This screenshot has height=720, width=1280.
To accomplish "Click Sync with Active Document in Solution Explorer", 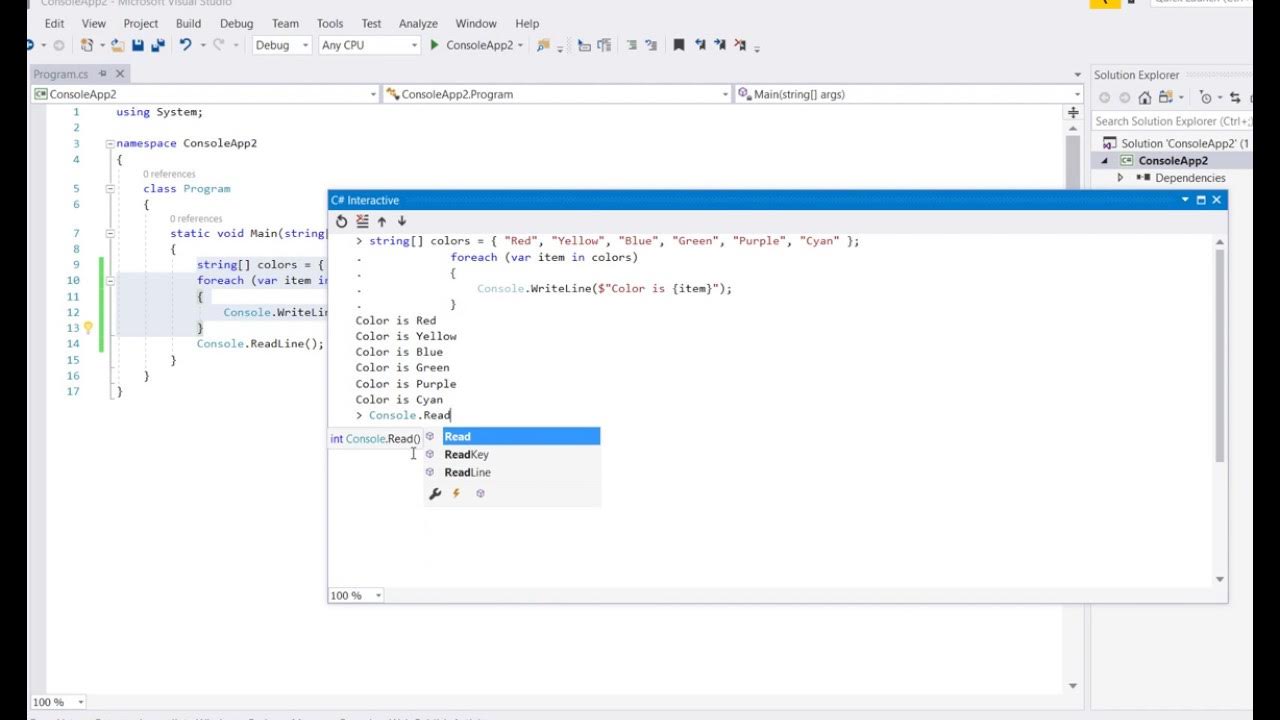I will [1236, 98].
